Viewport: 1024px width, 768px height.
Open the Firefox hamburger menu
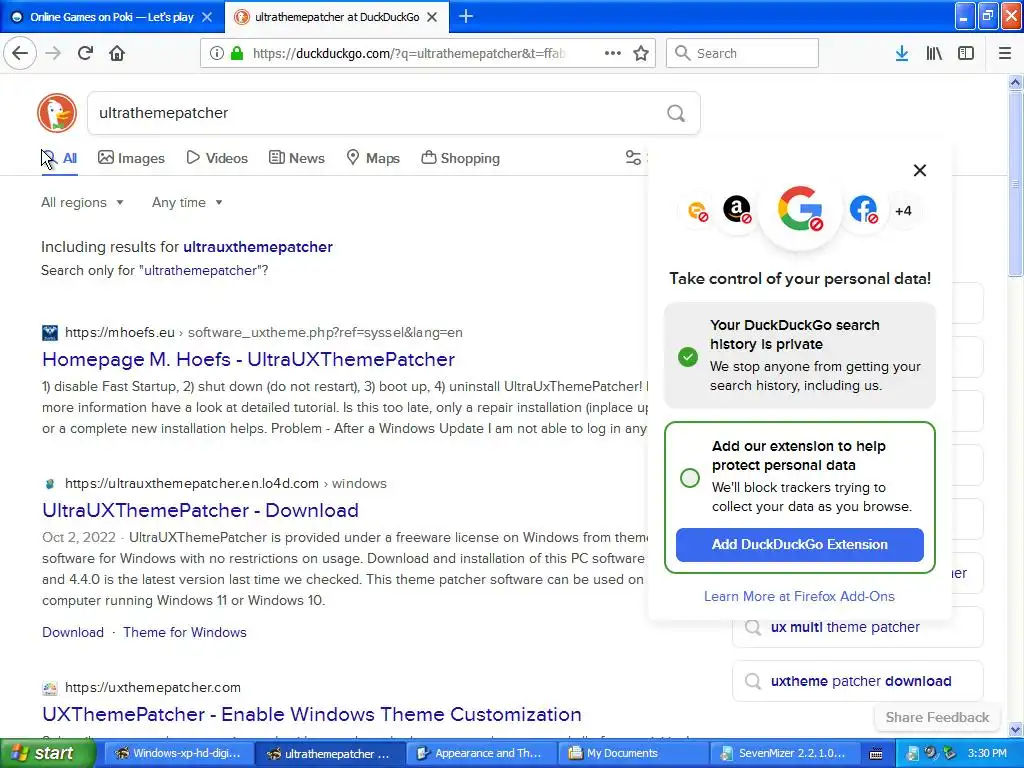1005,53
